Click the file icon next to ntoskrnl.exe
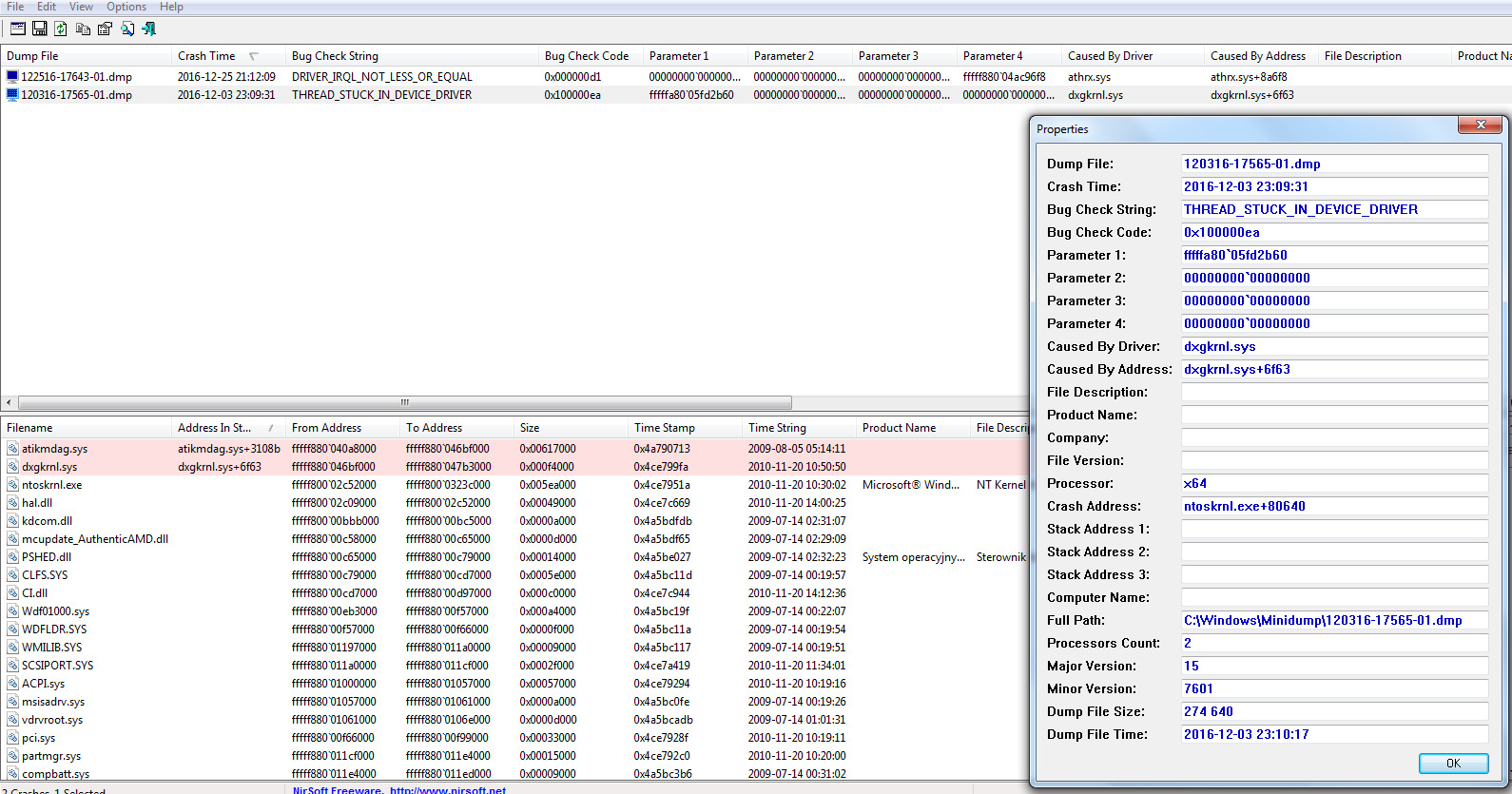Image resolution: width=1512 pixels, height=794 pixels. pos(12,484)
